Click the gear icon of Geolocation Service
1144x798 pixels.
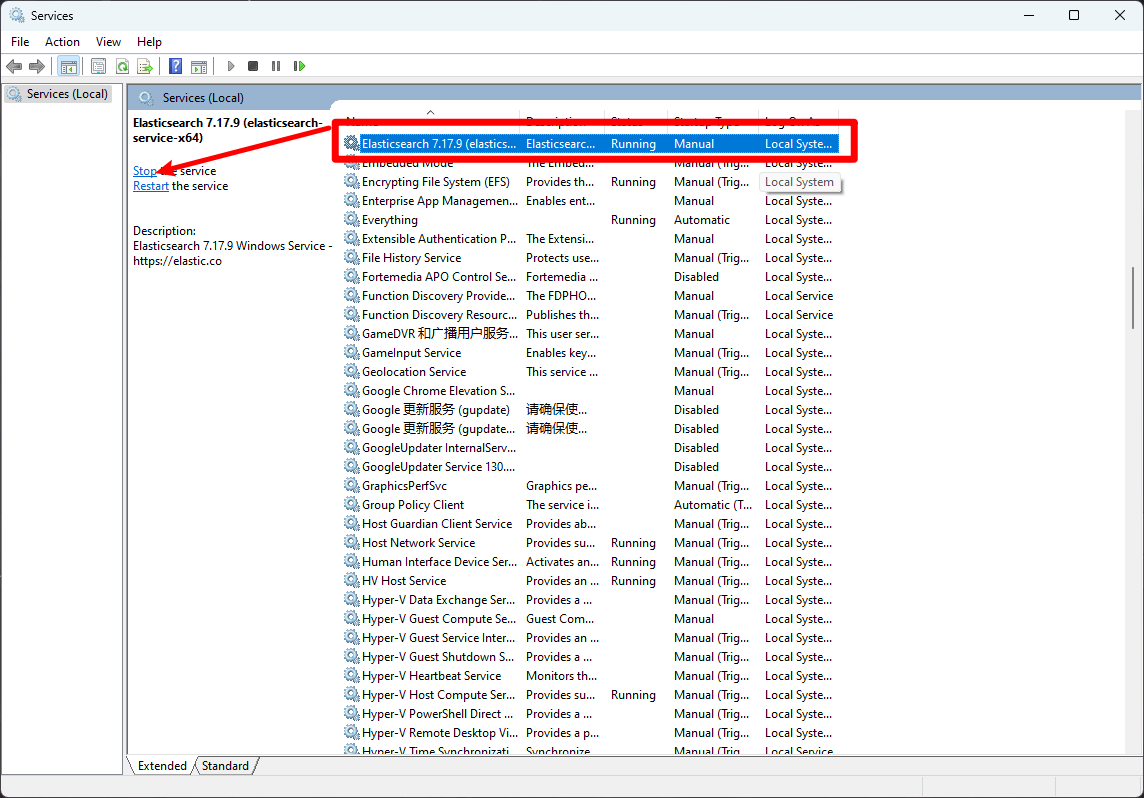(352, 371)
